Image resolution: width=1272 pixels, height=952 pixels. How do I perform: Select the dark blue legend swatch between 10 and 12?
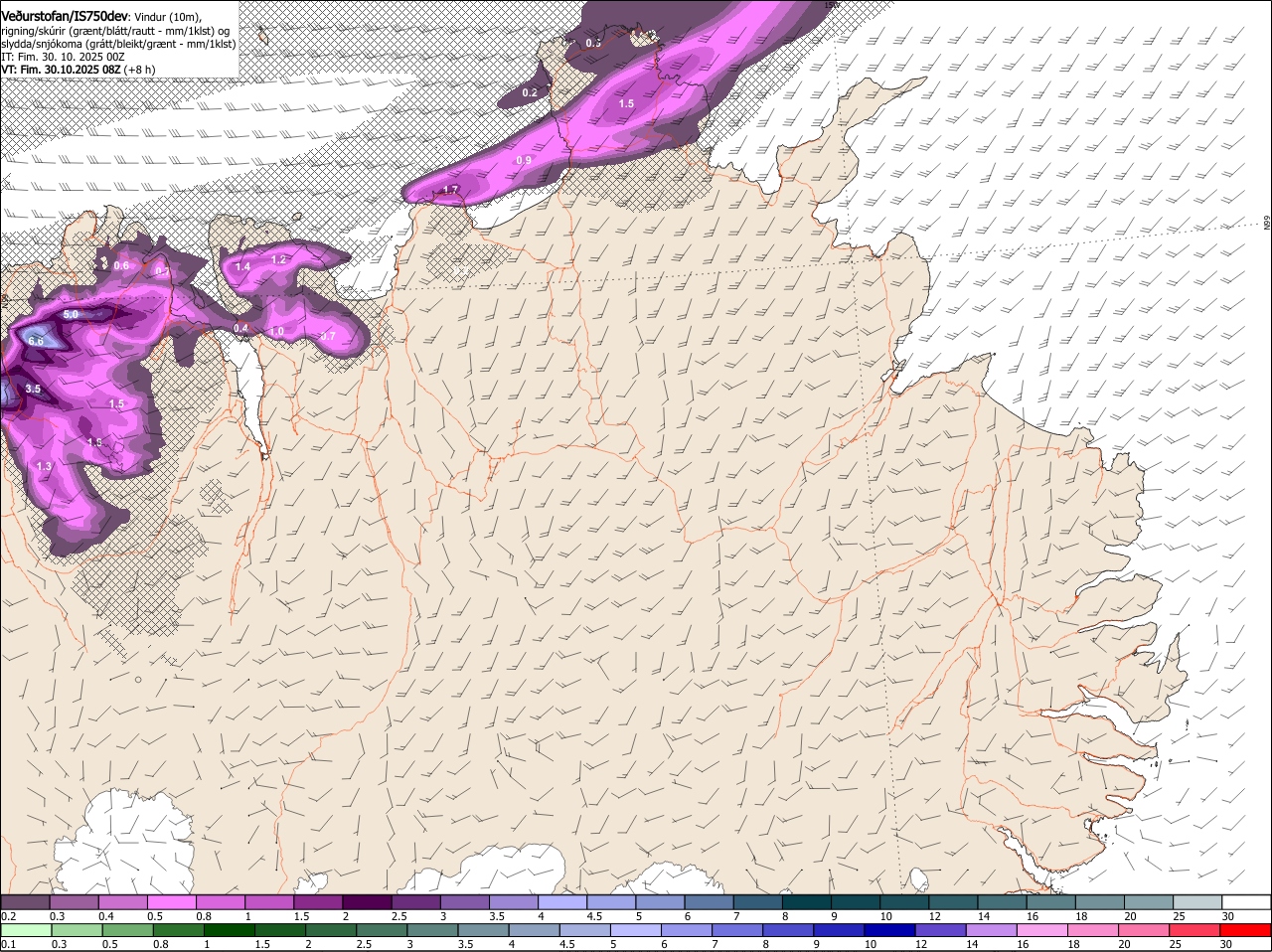[x=889, y=930]
